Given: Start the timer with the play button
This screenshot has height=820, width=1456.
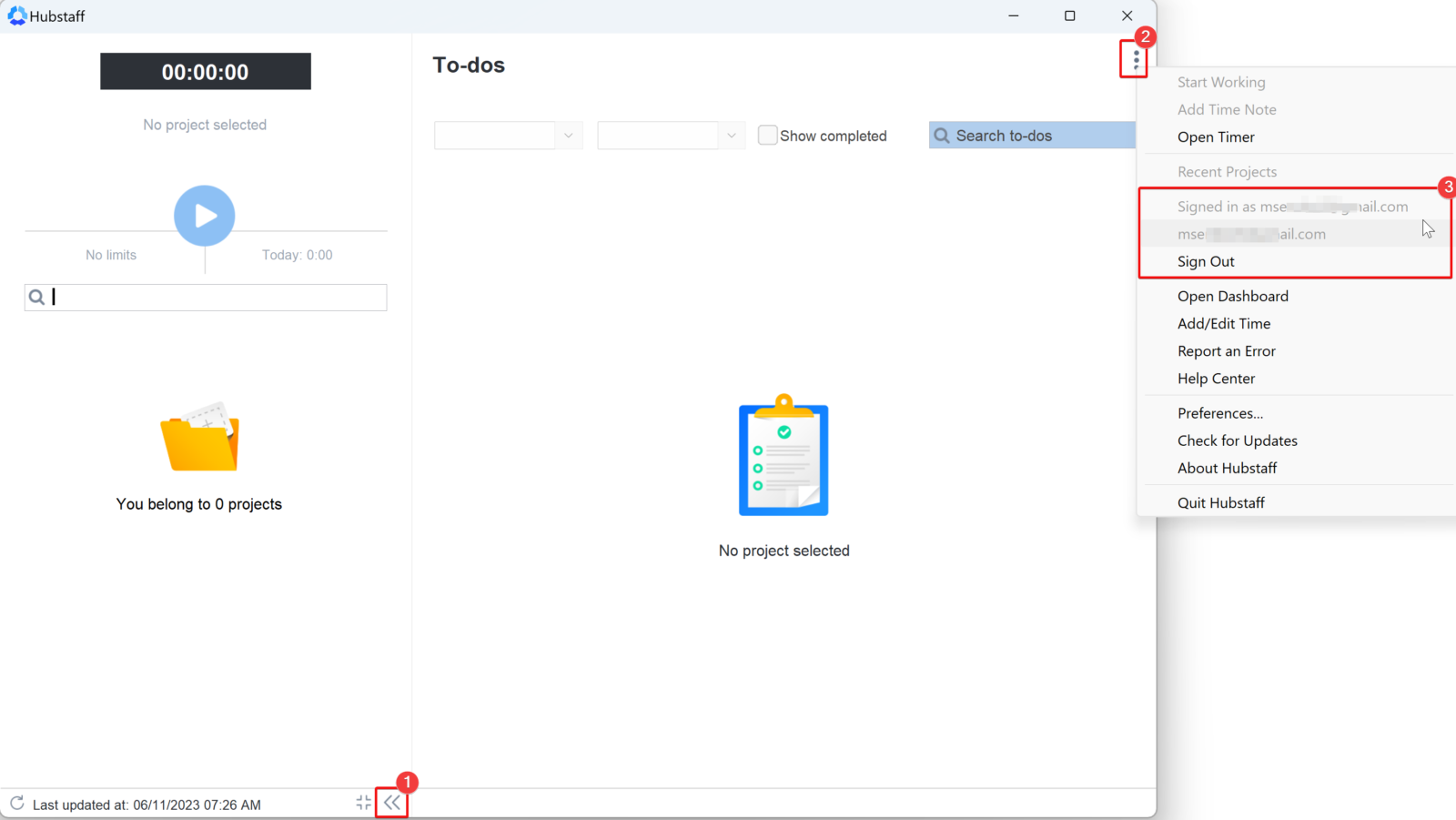Looking at the screenshot, I should [x=205, y=216].
